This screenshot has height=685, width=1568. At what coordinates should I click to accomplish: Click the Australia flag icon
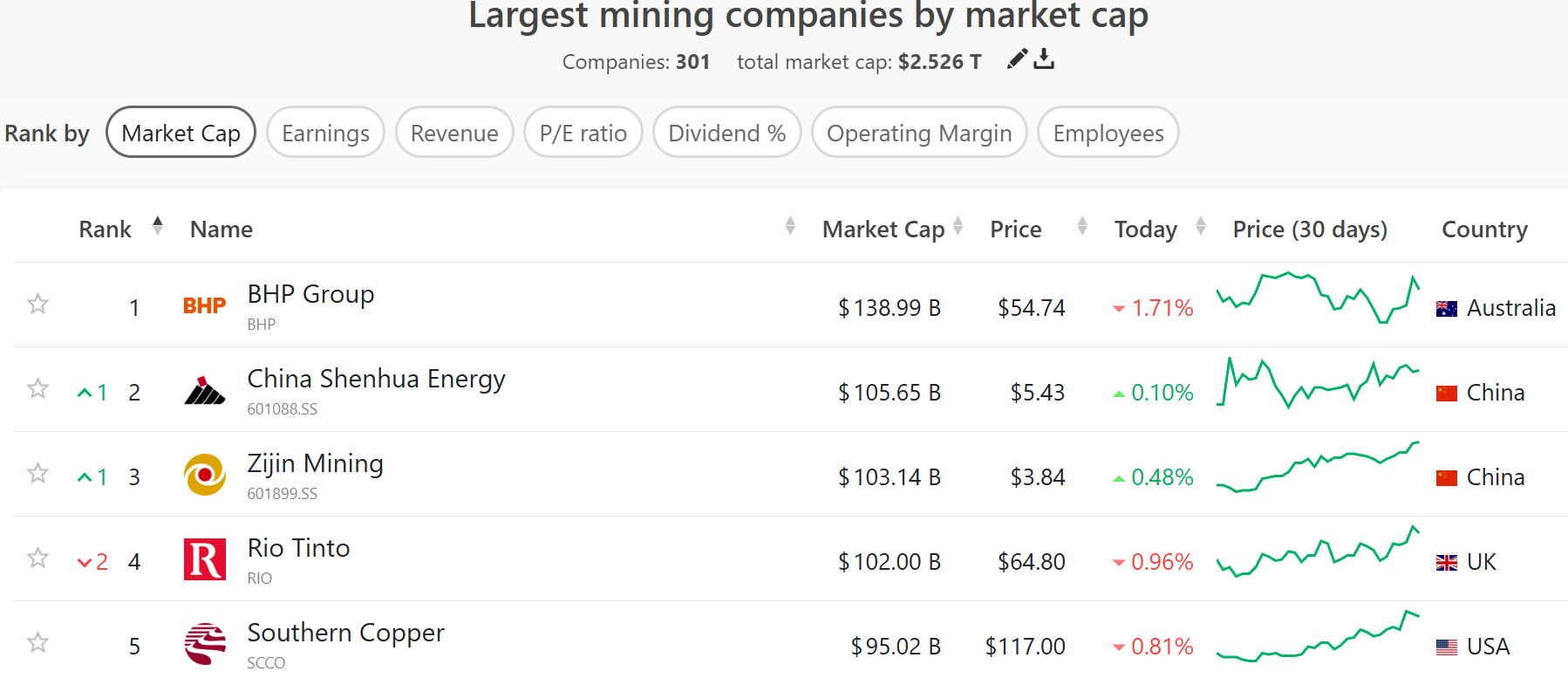point(1446,309)
